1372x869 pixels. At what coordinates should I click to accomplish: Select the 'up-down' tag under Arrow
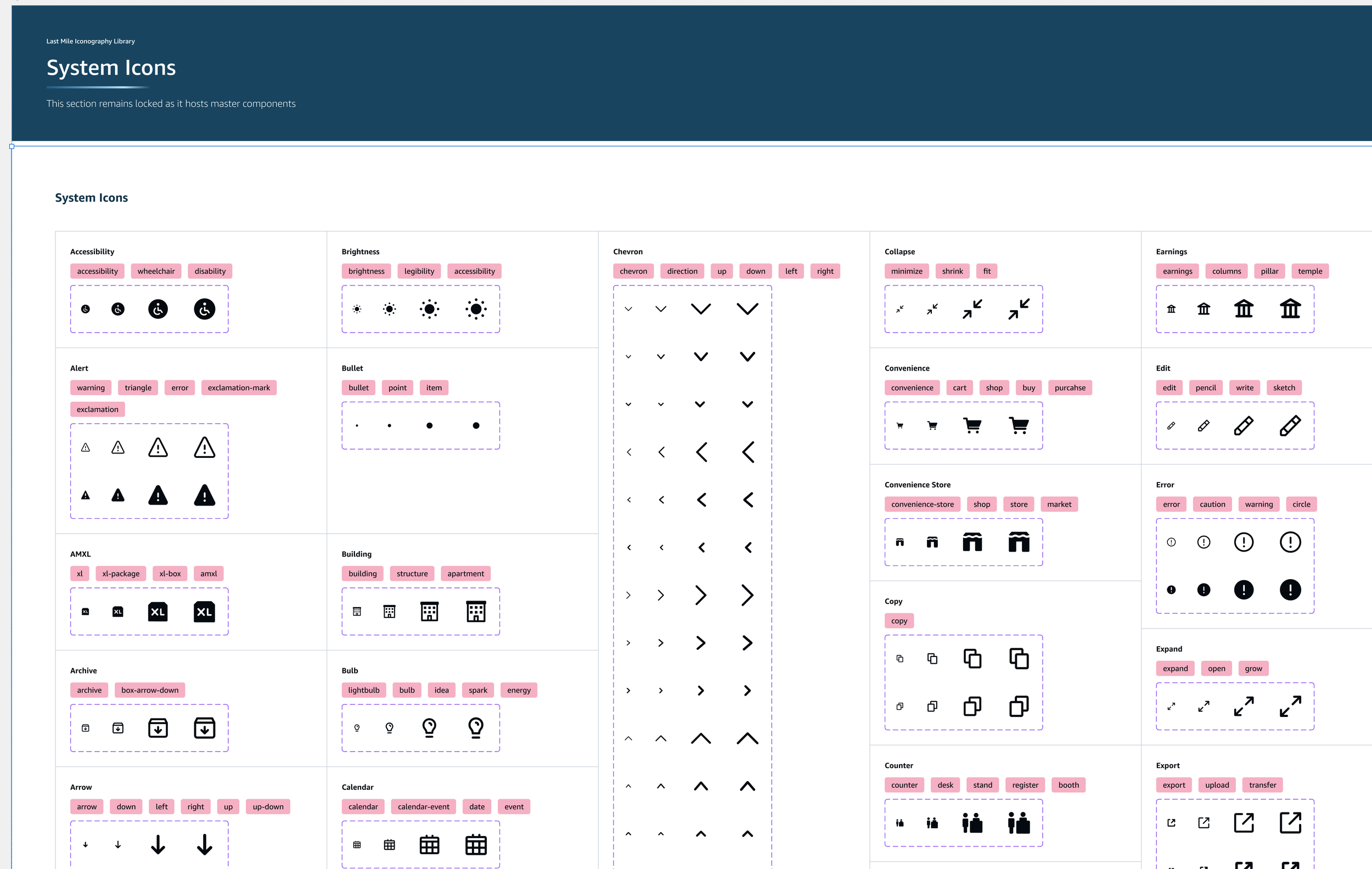click(x=268, y=806)
